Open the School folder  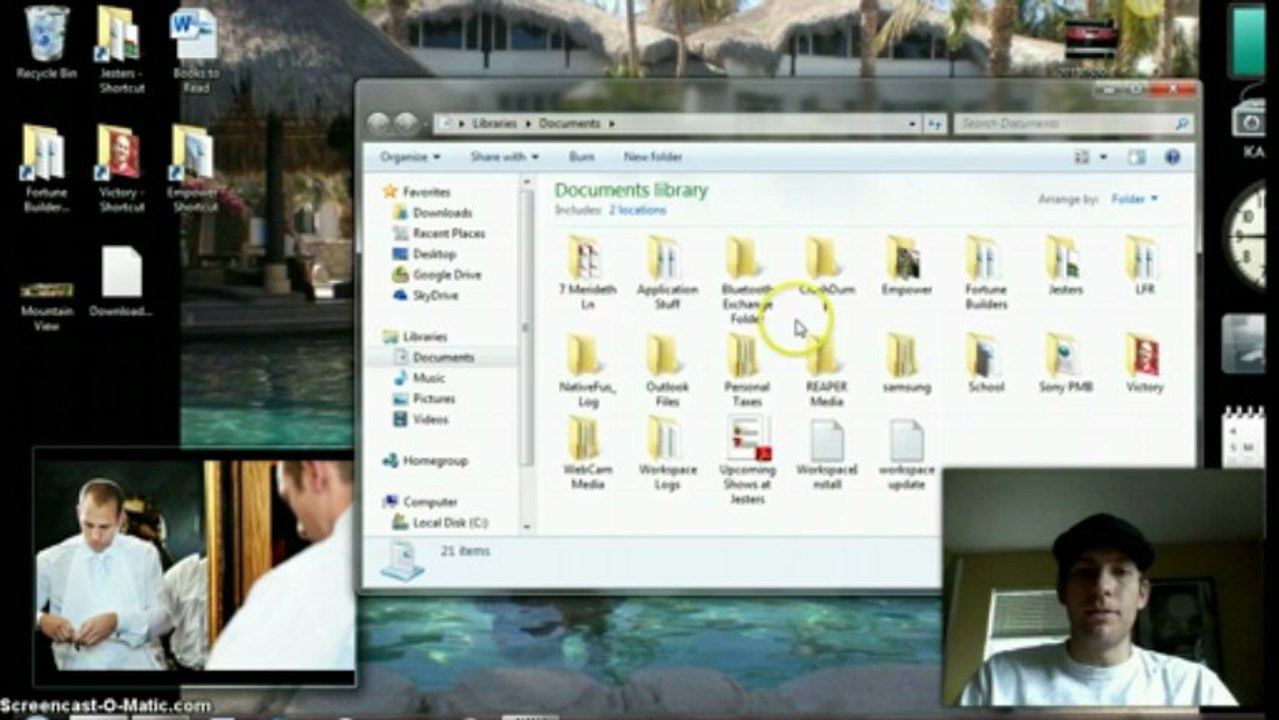[986, 364]
